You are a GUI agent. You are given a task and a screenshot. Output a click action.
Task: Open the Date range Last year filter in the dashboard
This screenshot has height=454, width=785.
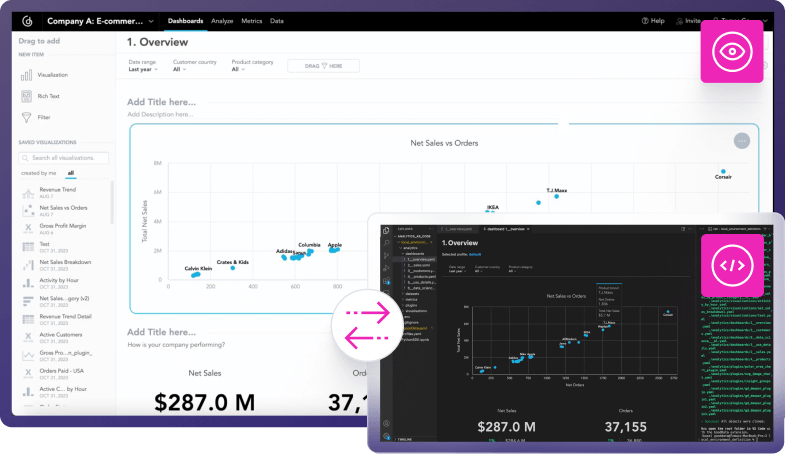click(x=143, y=66)
